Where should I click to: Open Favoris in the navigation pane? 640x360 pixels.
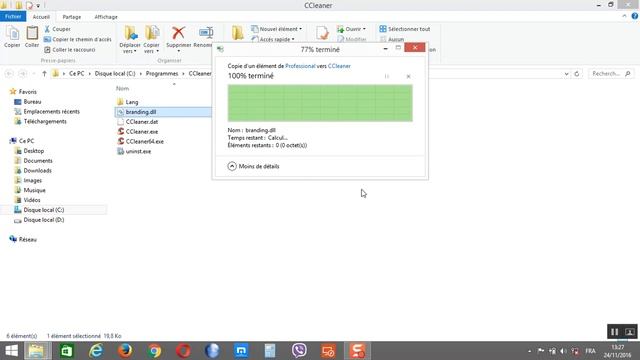point(27,92)
